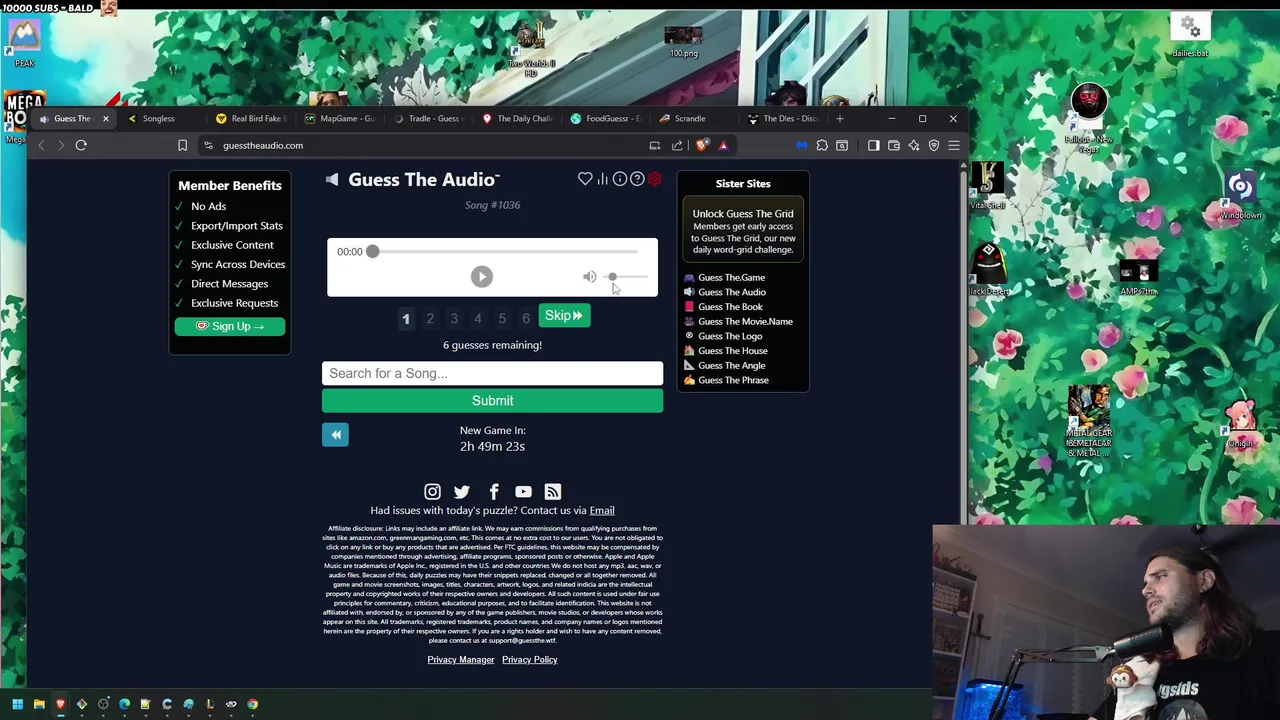The height and width of the screenshot is (720, 1280).
Task: Open Guess The Book sister site
Action: point(729,307)
